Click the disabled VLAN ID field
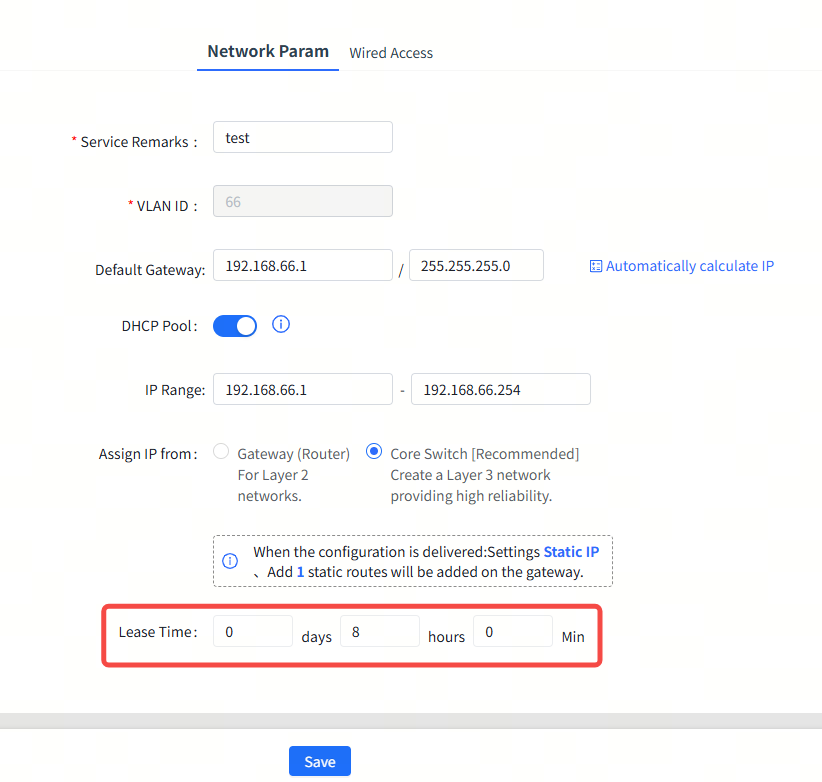Screen dimensions: 822x782 click(x=302, y=202)
